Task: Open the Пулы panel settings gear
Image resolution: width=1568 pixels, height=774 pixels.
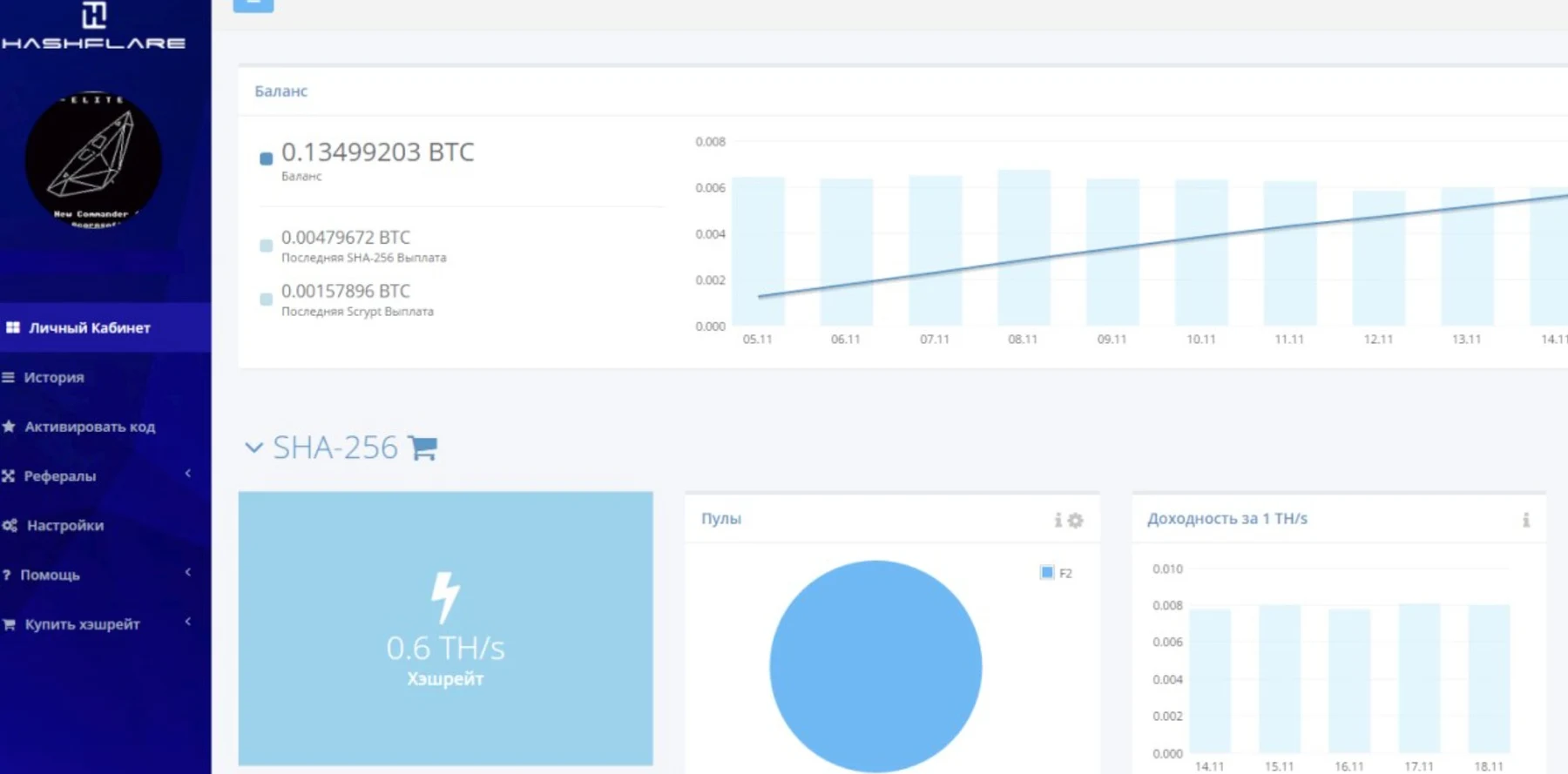Action: tap(1076, 520)
